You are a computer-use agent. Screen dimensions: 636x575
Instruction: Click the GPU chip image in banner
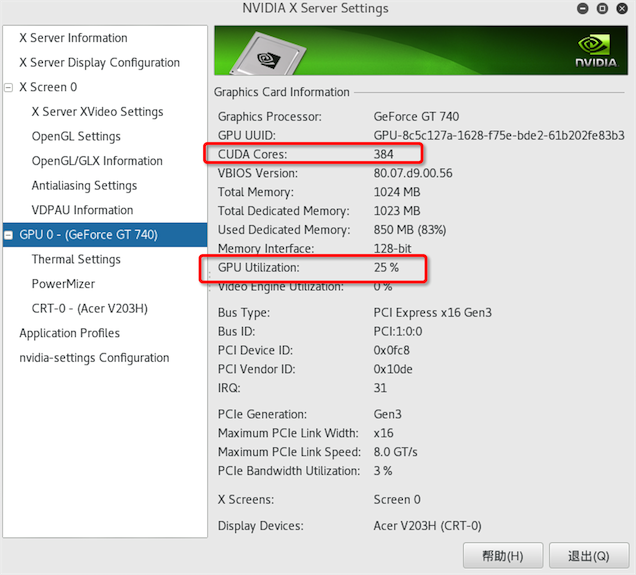click(268, 55)
